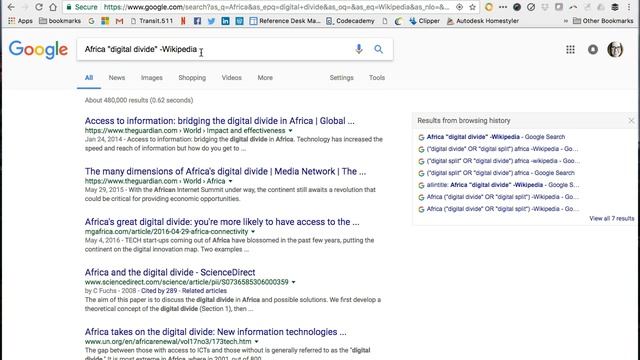Click the yellow circle extension icon
Screen dimensions: 640x360
(x=489, y=7)
